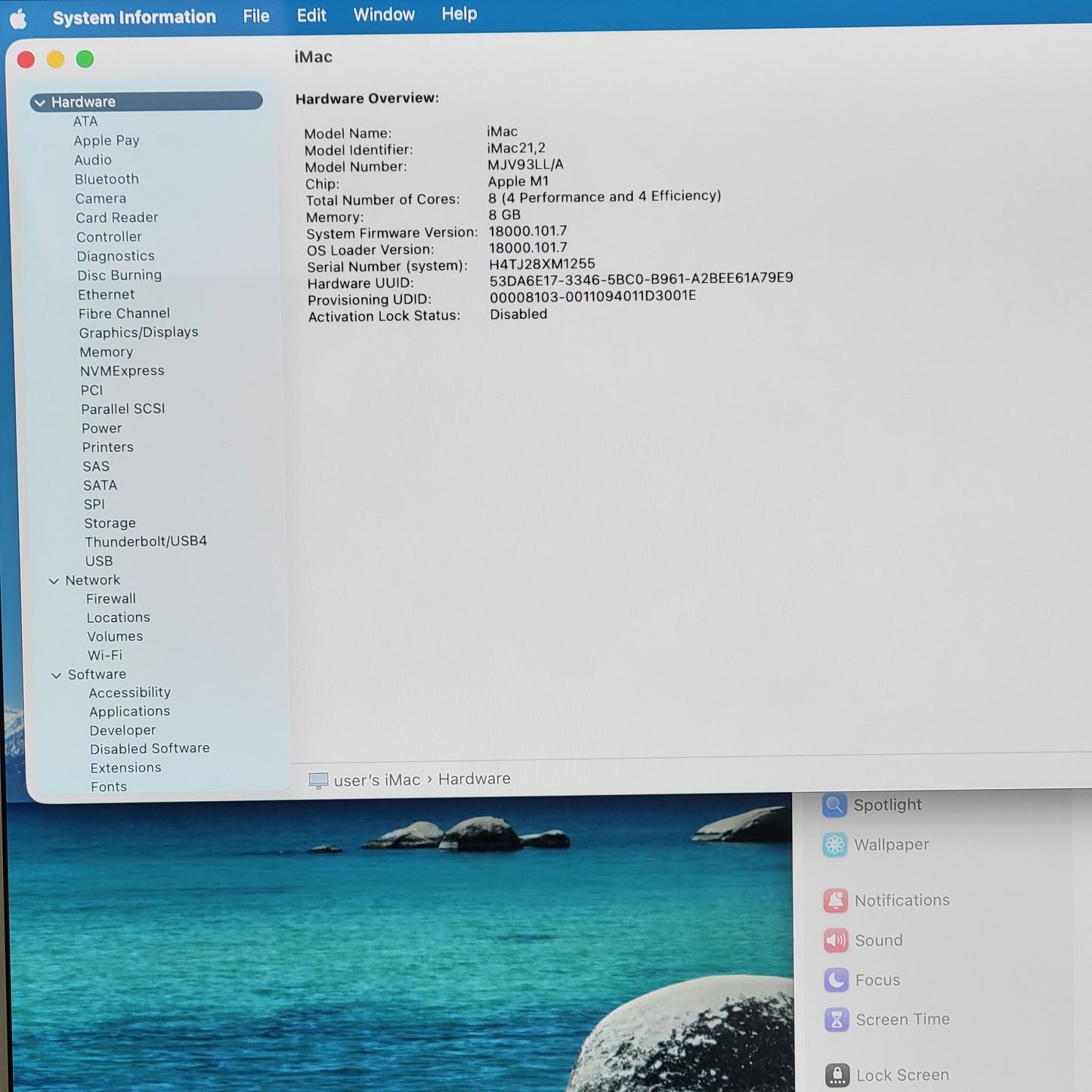Click the Hardware UUID value
1092x1092 pixels.
[642, 280]
